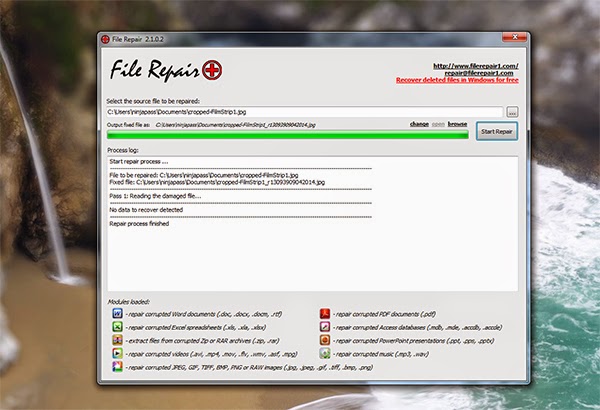Click 'extract files from corrupted Zip or RAR' text

(202, 341)
